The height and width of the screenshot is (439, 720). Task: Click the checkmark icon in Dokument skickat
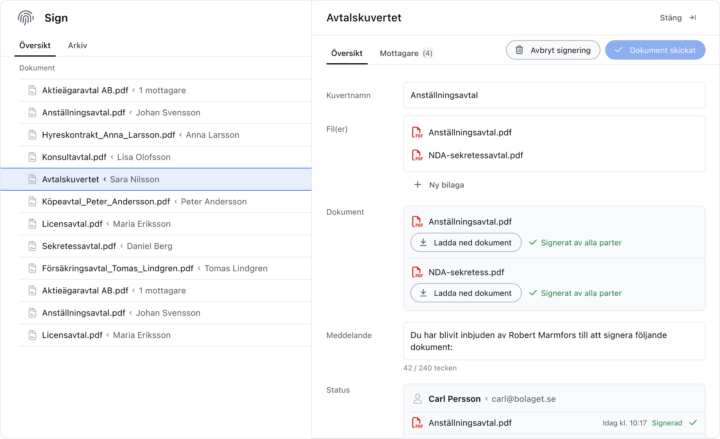(619, 50)
